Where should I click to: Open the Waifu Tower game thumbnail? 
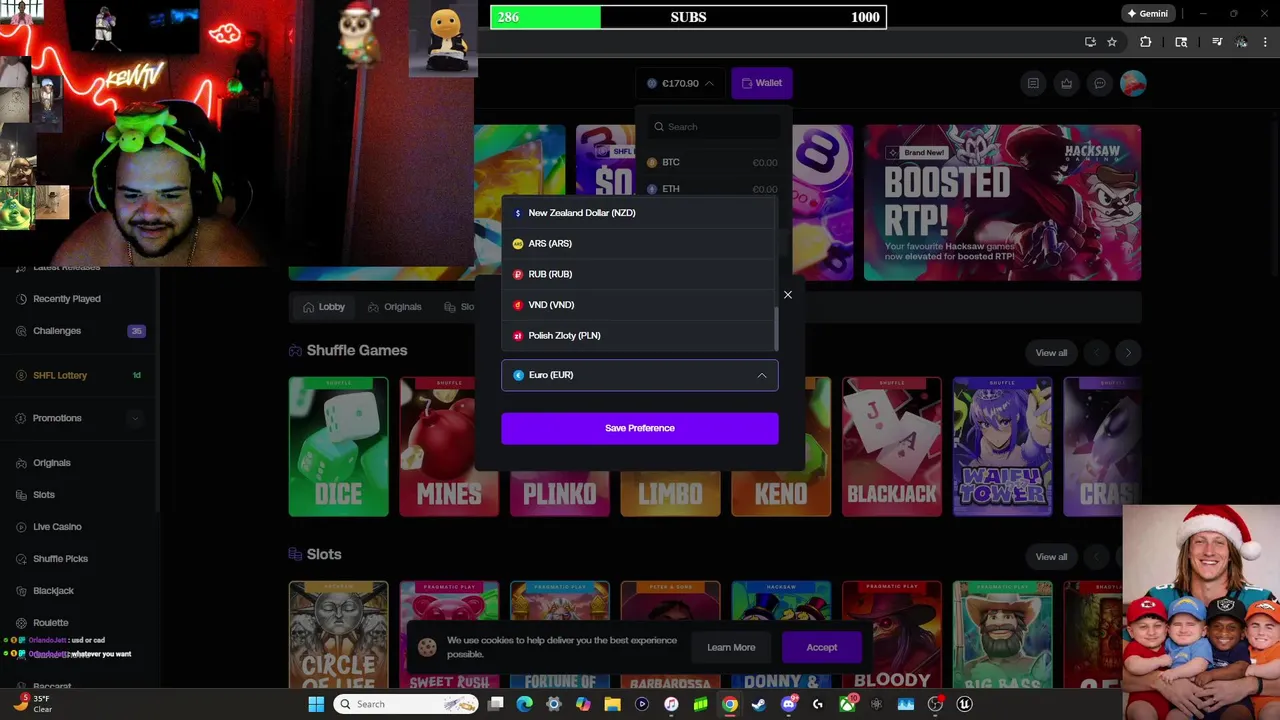(1002, 447)
